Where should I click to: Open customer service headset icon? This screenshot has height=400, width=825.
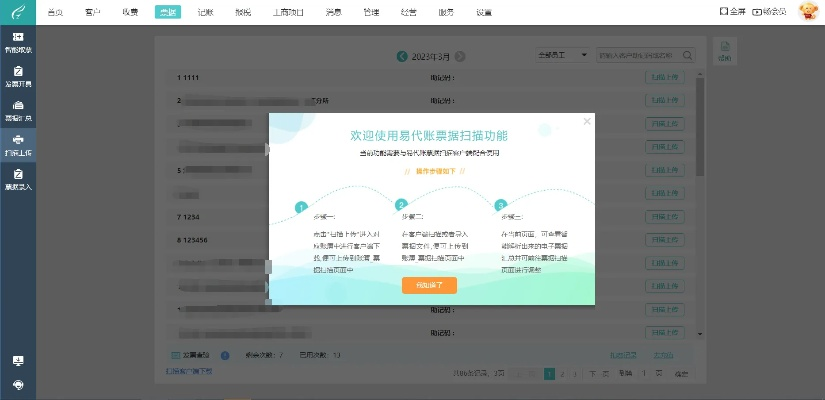[x=18, y=384]
